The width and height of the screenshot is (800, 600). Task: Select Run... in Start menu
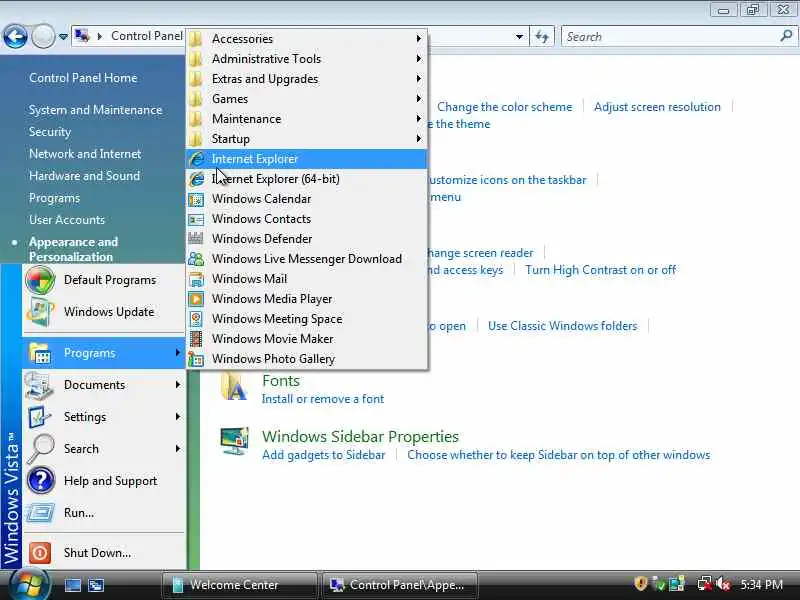pos(104,513)
